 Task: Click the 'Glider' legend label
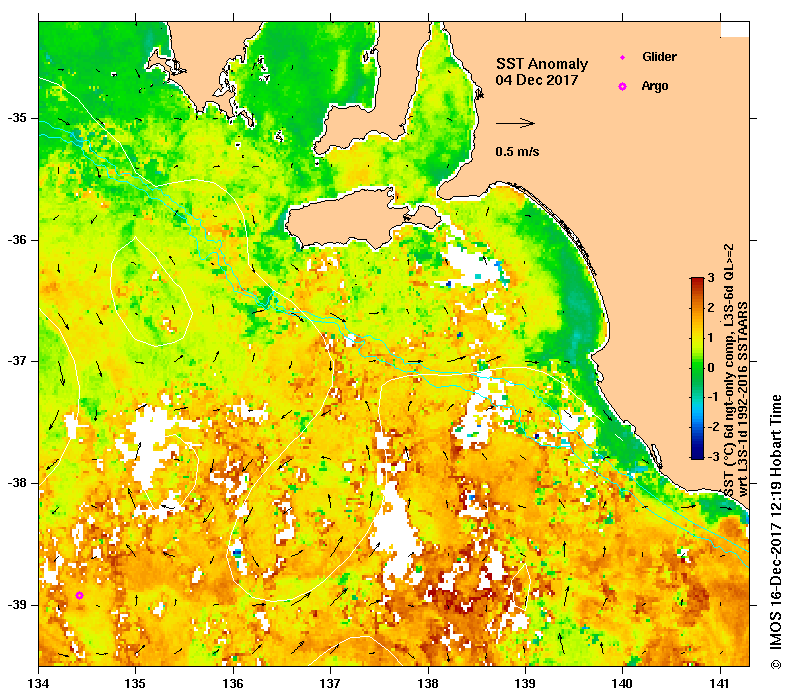coord(659,57)
